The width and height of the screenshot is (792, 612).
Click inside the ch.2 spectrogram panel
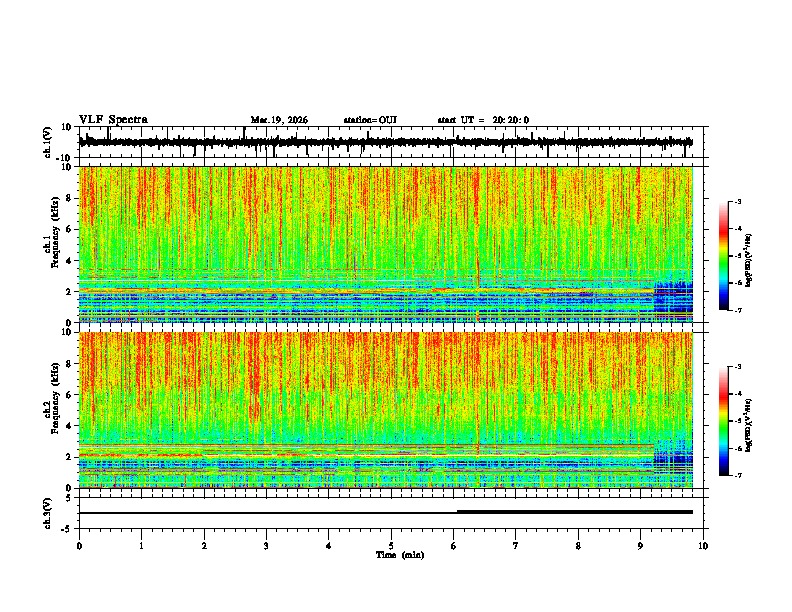point(386,410)
